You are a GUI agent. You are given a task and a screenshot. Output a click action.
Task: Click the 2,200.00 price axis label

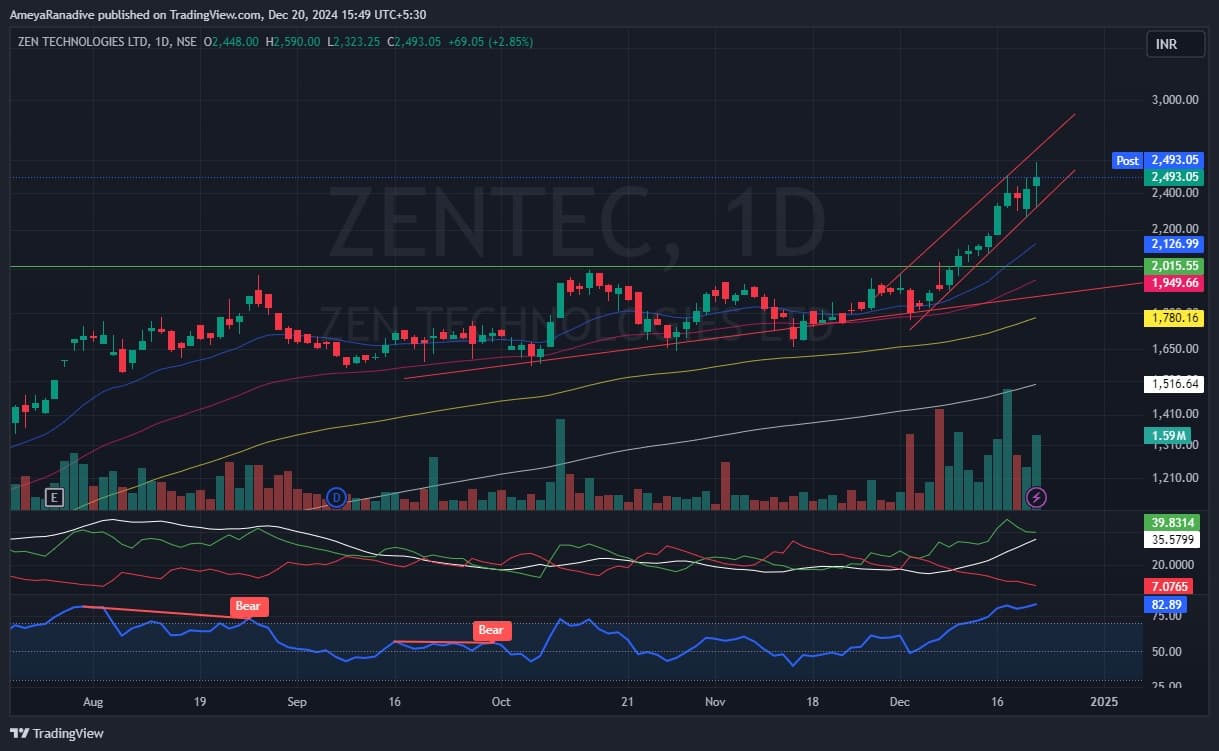point(1175,228)
